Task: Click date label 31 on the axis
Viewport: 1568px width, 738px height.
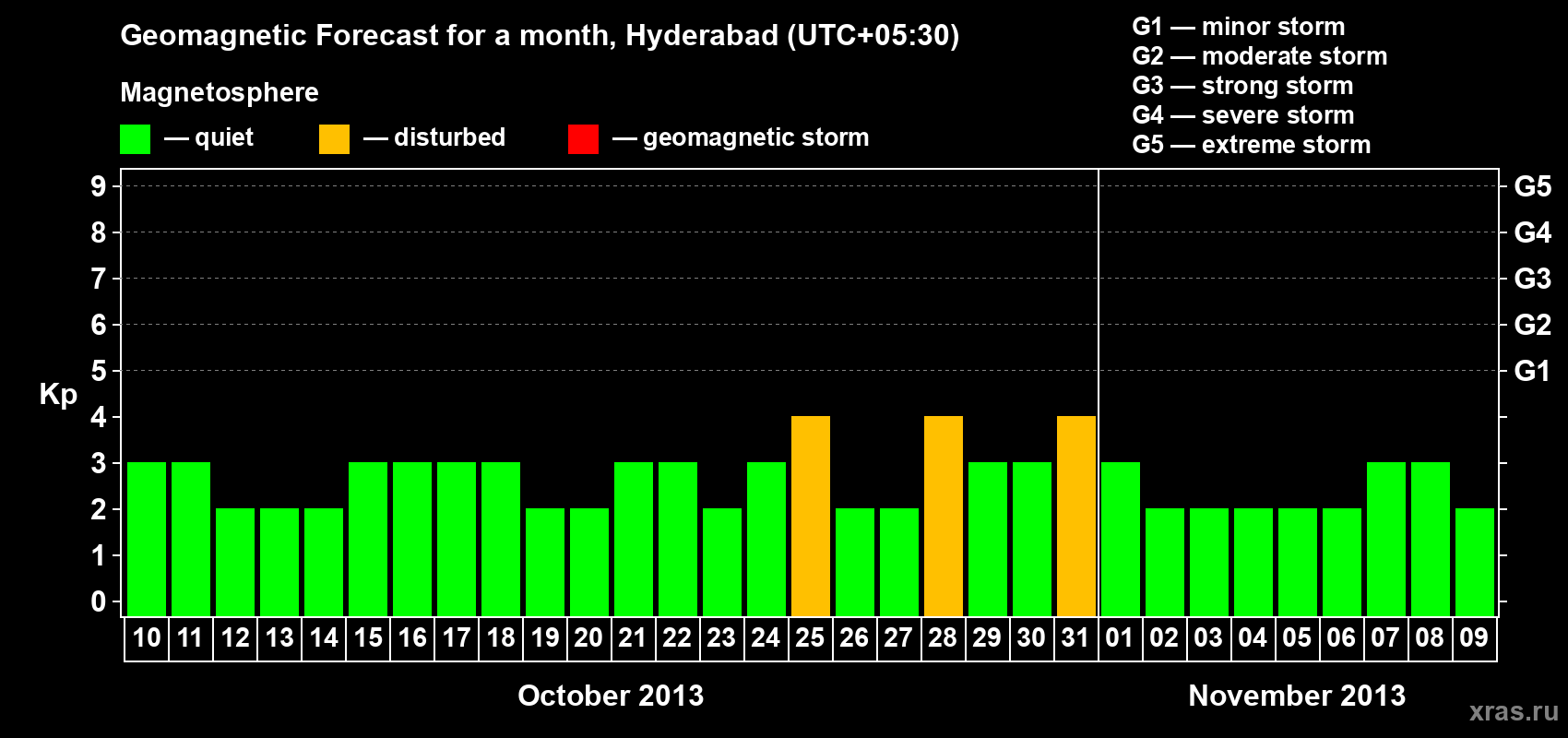Action: tap(1076, 637)
